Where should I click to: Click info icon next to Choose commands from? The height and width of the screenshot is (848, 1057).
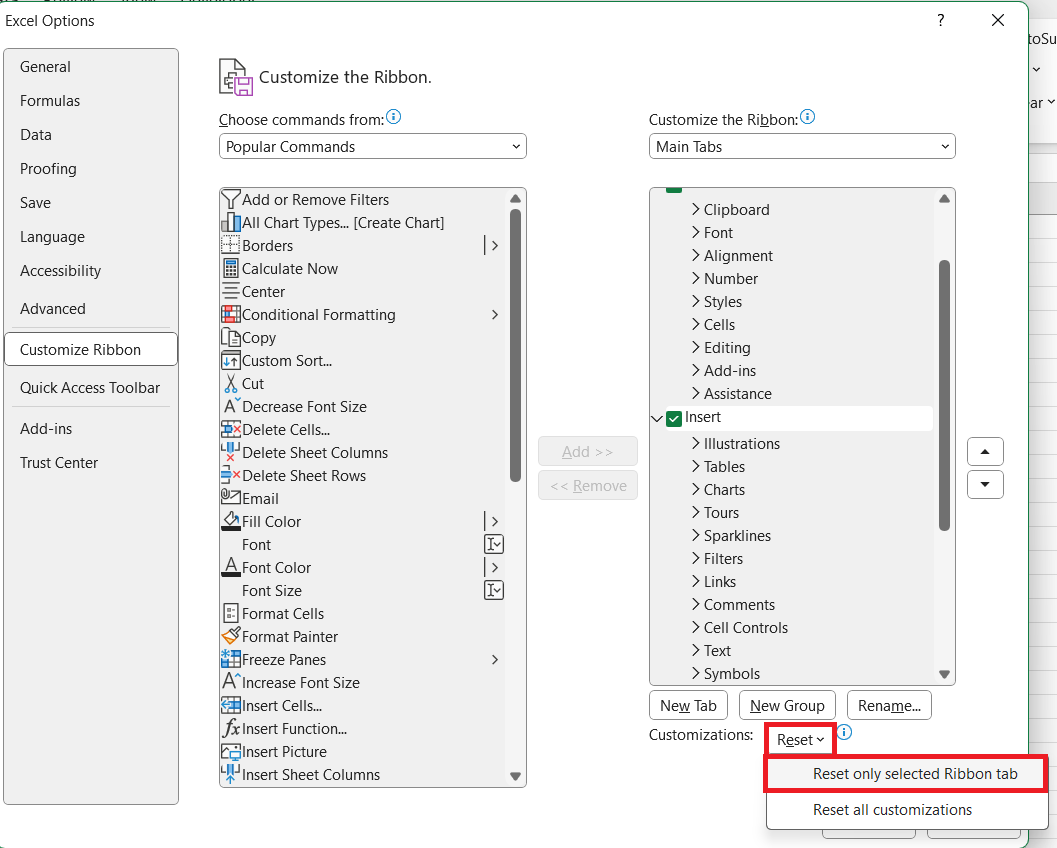tap(393, 117)
